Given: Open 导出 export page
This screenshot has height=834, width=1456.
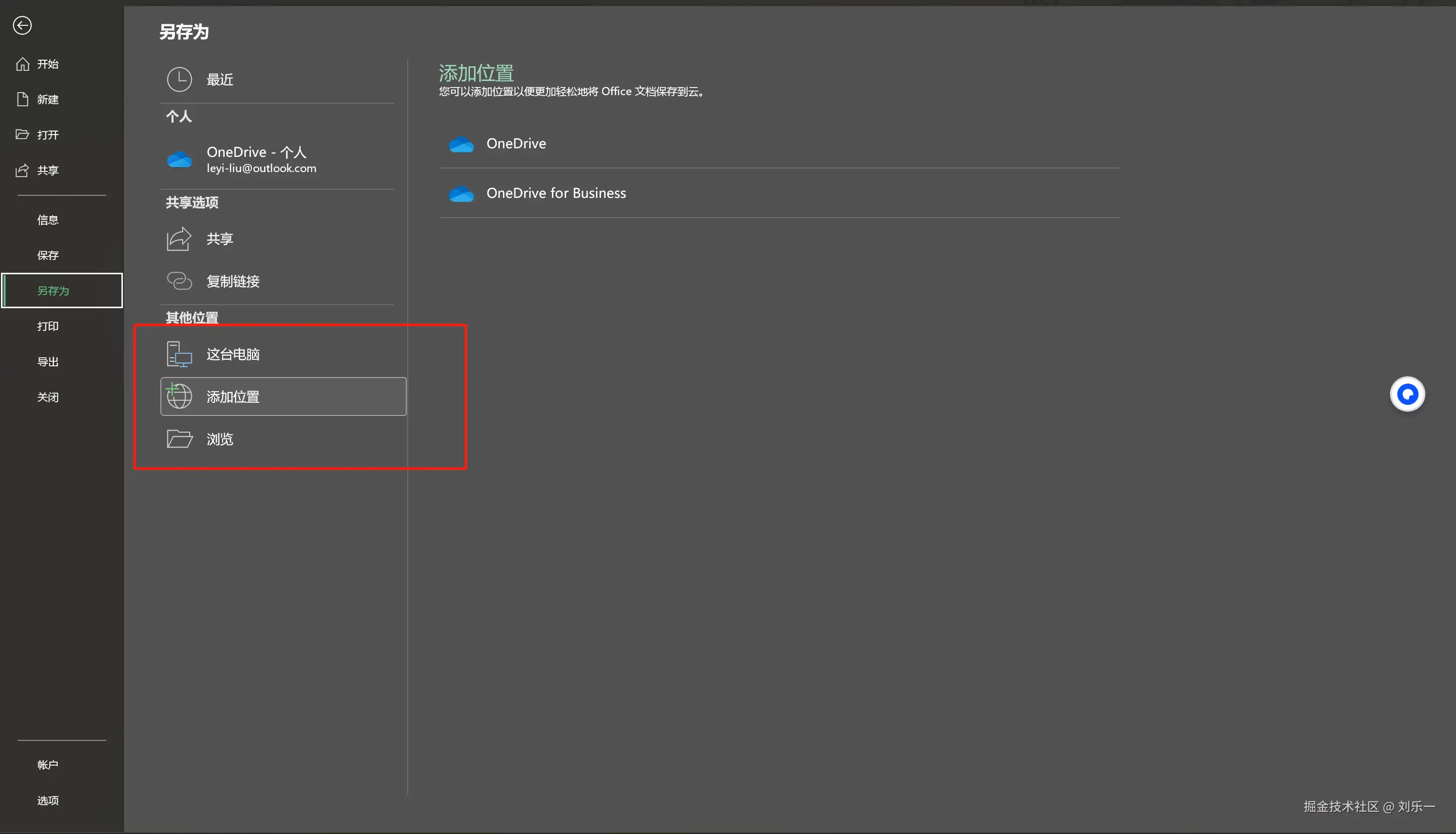Looking at the screenshot, I should coord(48,361).
